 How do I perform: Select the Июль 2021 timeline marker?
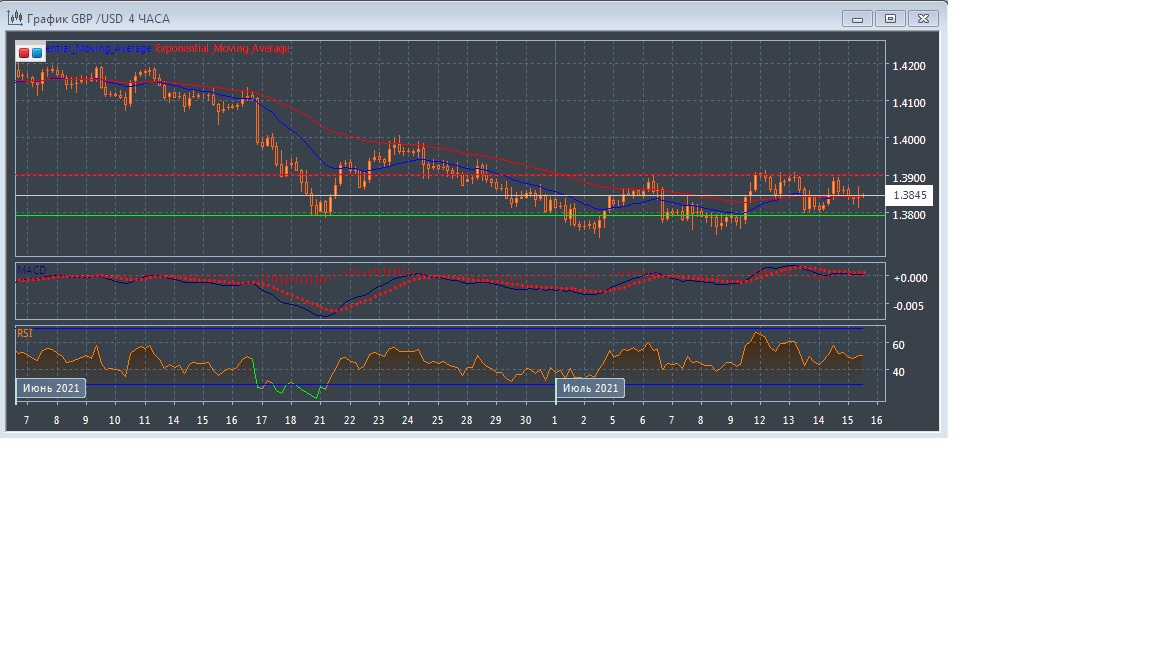[x=590, y=388]
